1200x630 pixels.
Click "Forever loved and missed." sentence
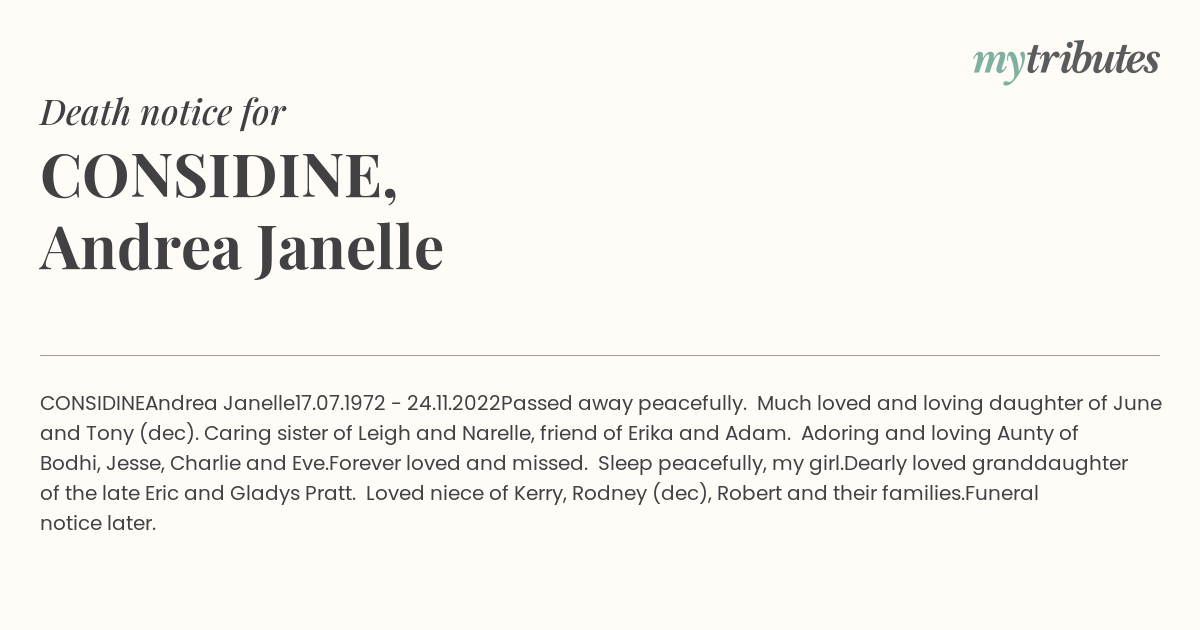(458, 464)
